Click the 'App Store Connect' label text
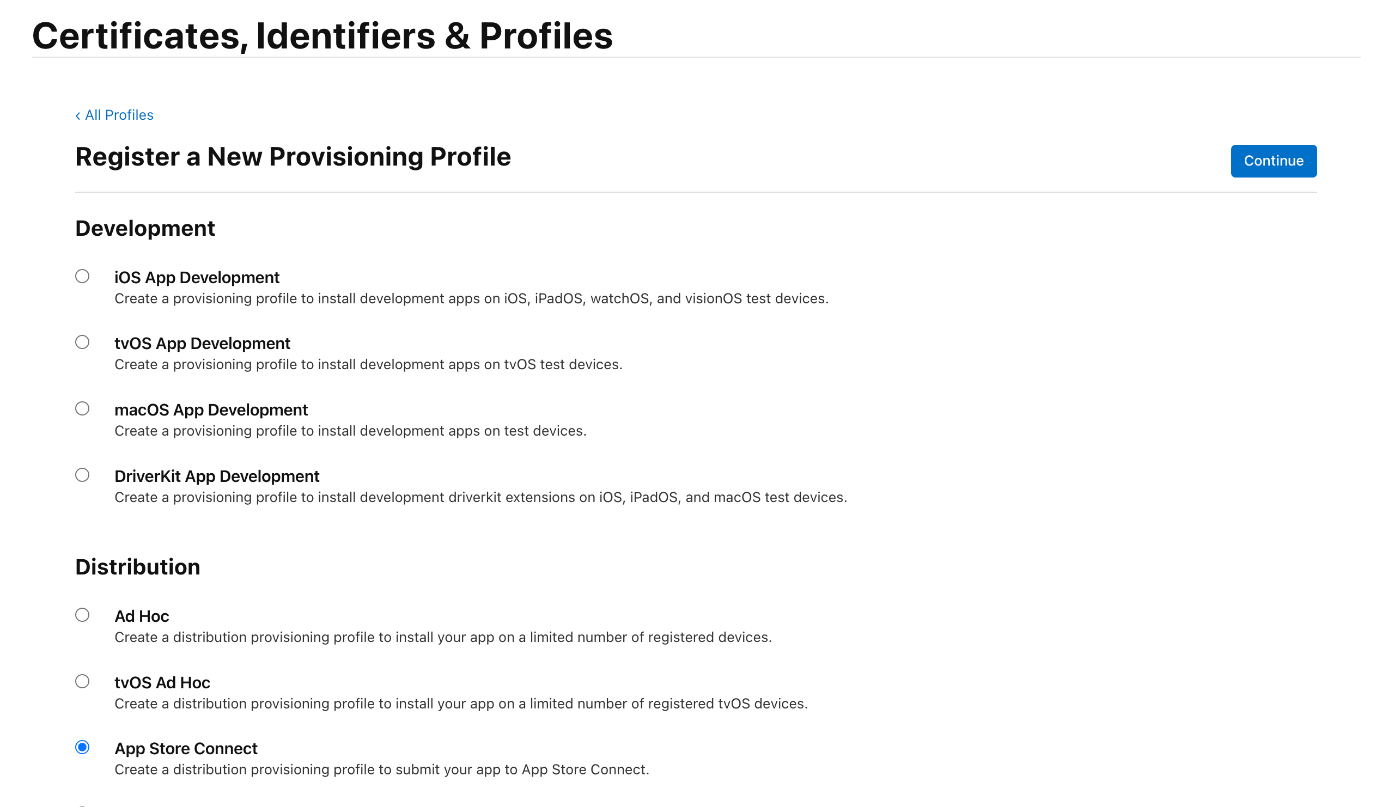The image size is (1400, 807). 186,748
